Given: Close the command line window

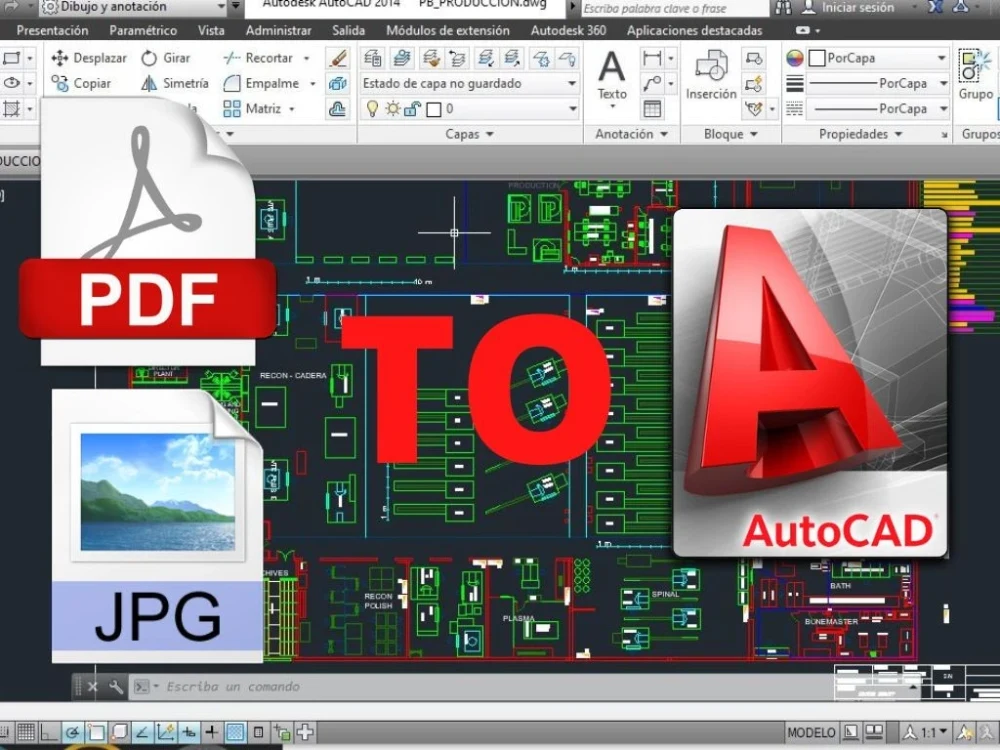Looking at the screenshot, I should [x=92, y=687].
